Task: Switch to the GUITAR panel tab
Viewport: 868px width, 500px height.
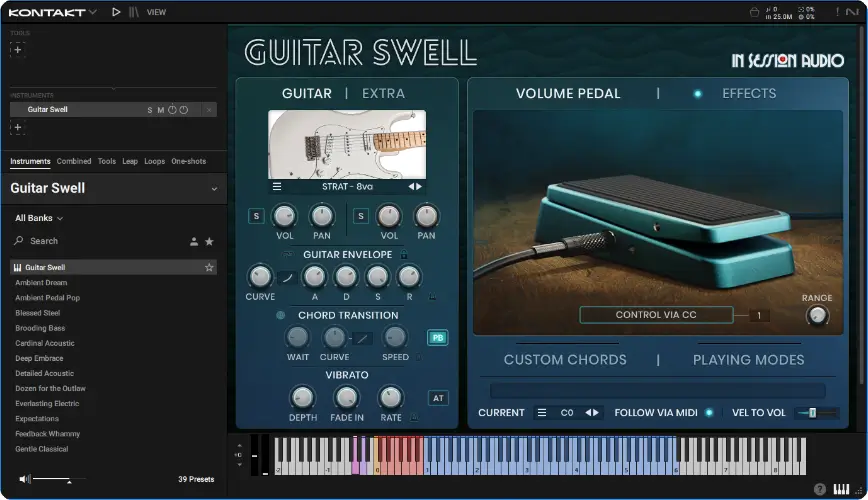Action: tap(307, 94)
